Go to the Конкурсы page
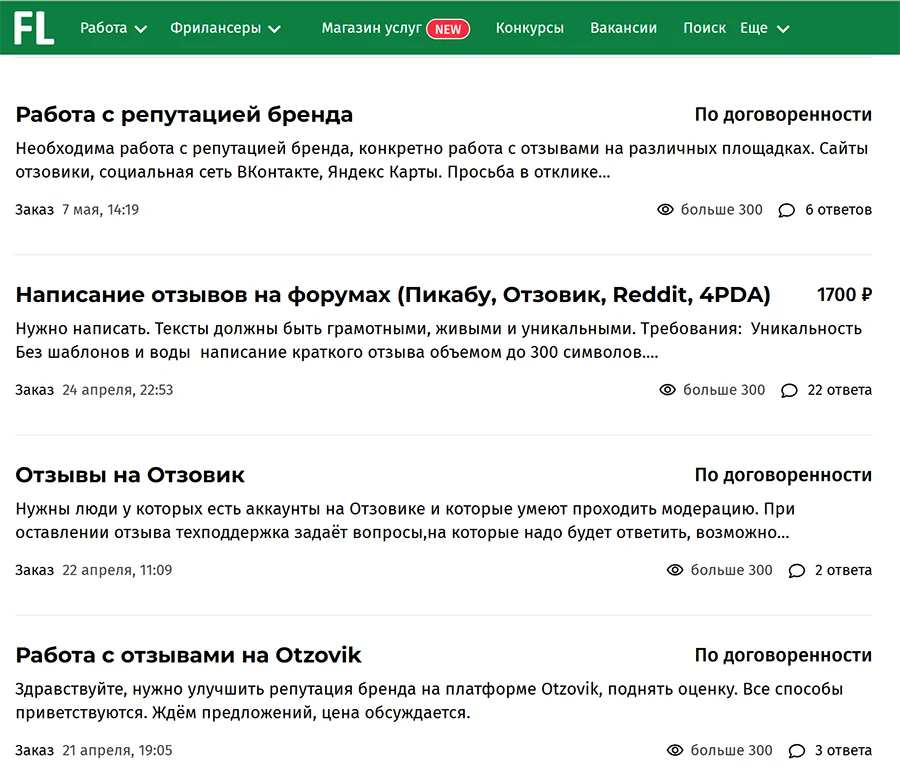Viewport: 900px width, 781px height. [530, 28]
